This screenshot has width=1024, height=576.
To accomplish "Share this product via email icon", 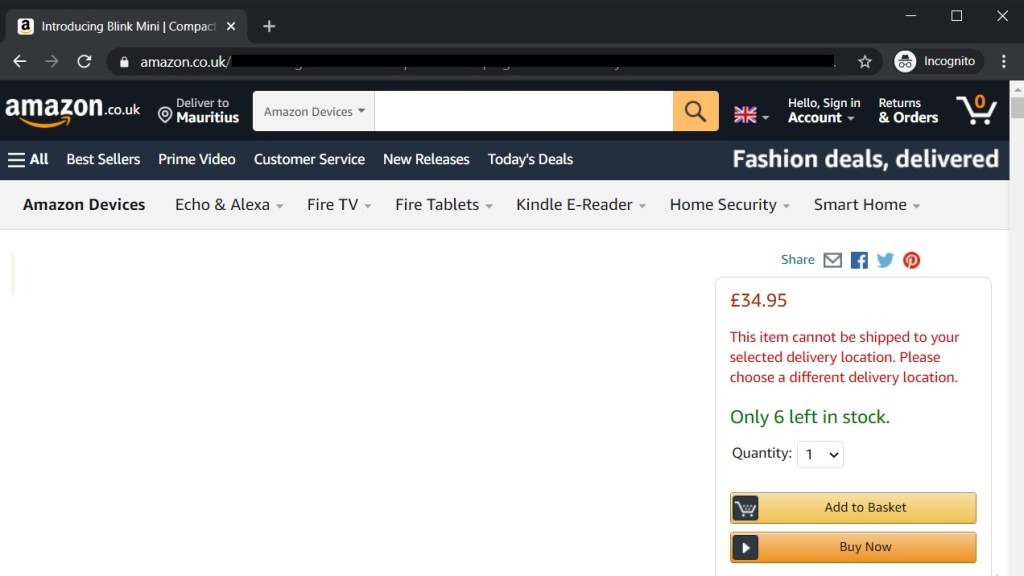I will pyautogui.click(x=832, y=260).
